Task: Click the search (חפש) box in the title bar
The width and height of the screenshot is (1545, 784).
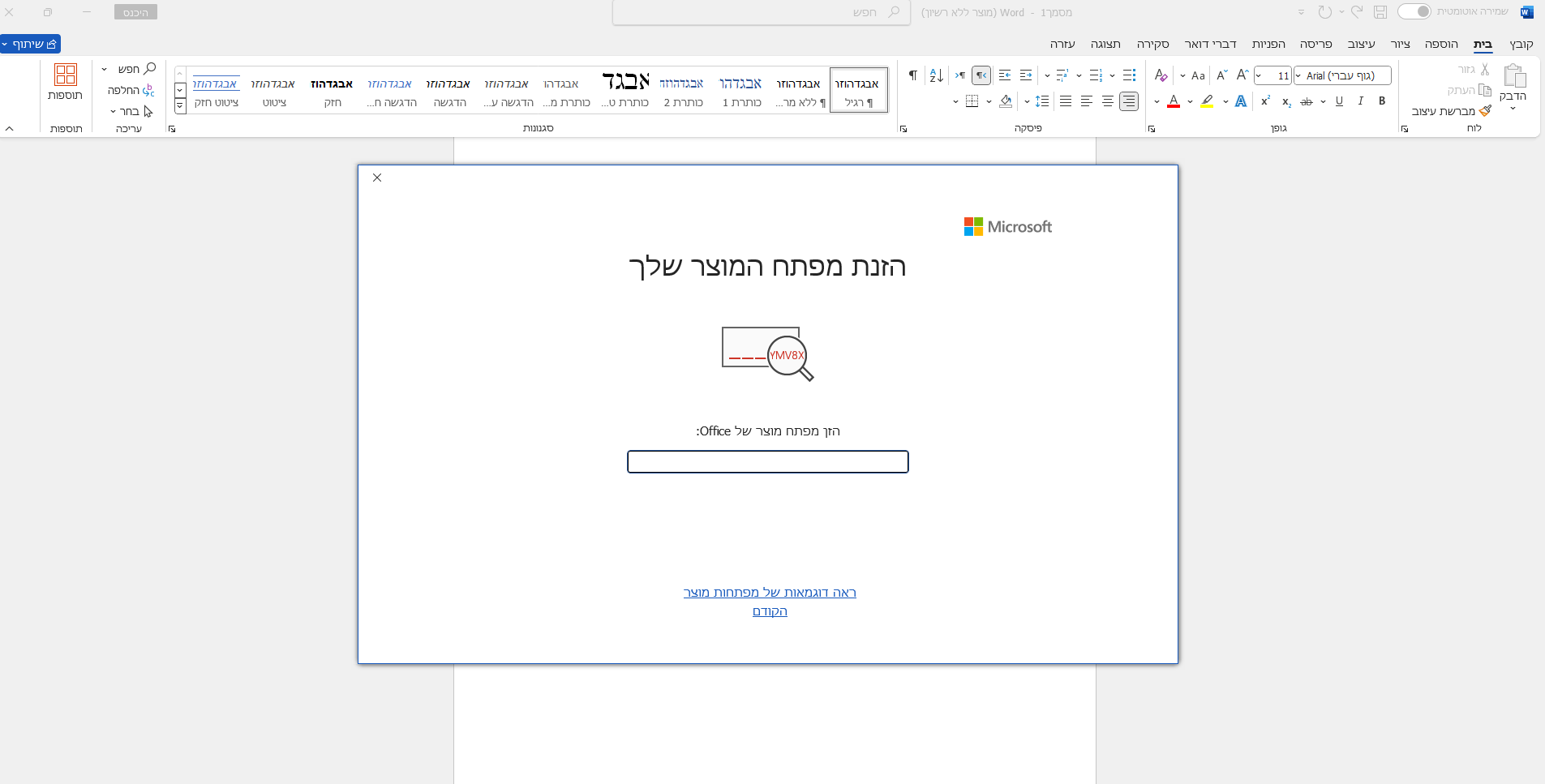Action: (x=761, y=12)
